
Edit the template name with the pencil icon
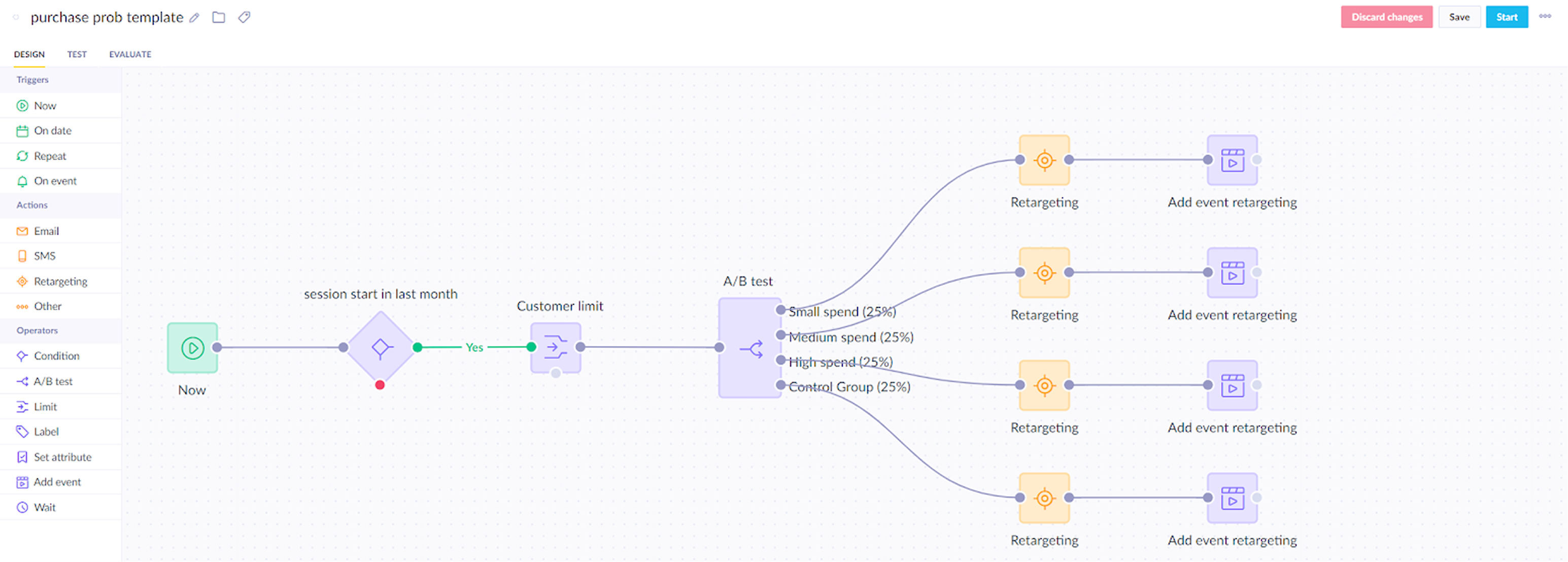click(x=194, y=18)
